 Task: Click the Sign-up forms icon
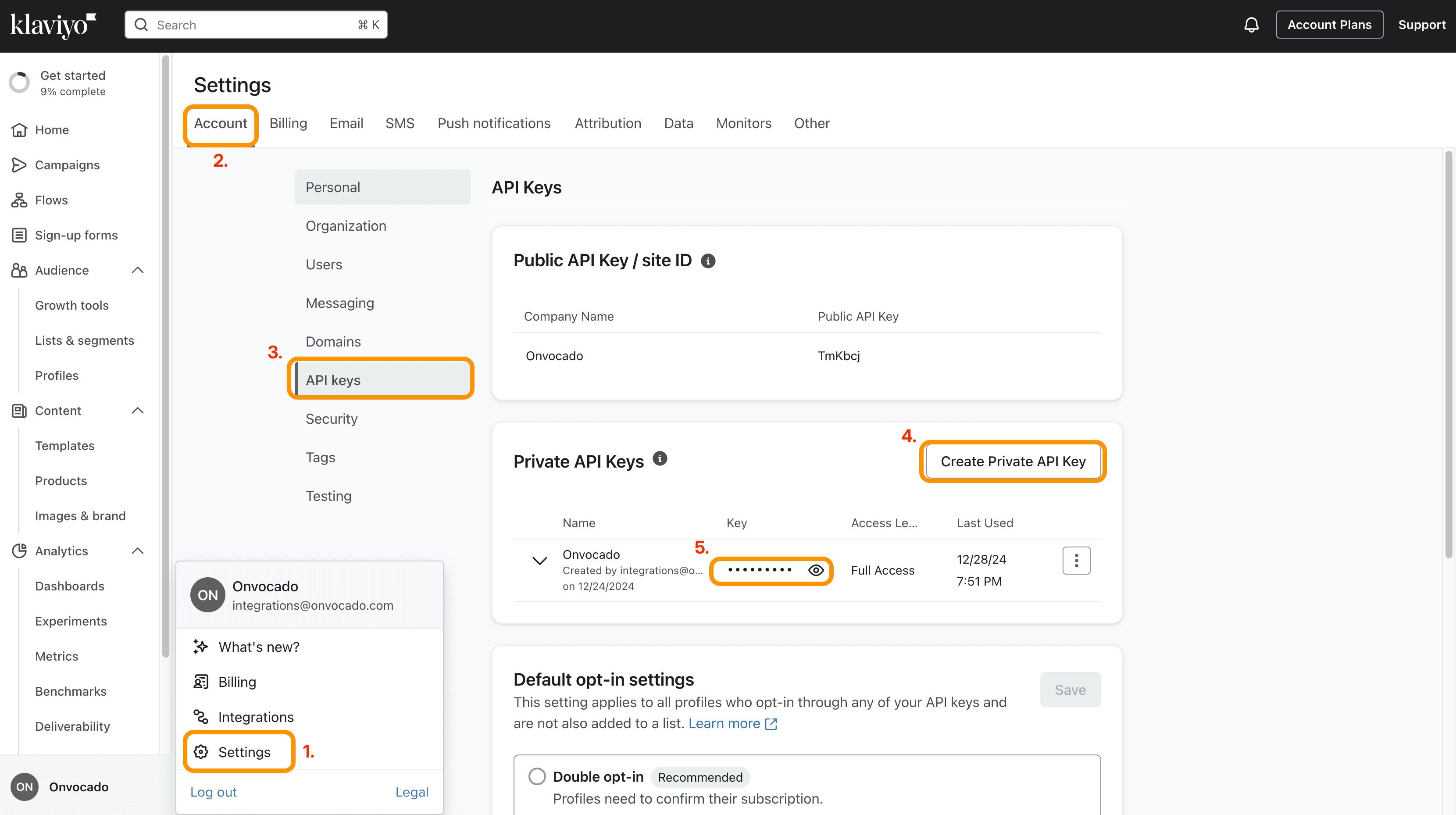(19, 235)
